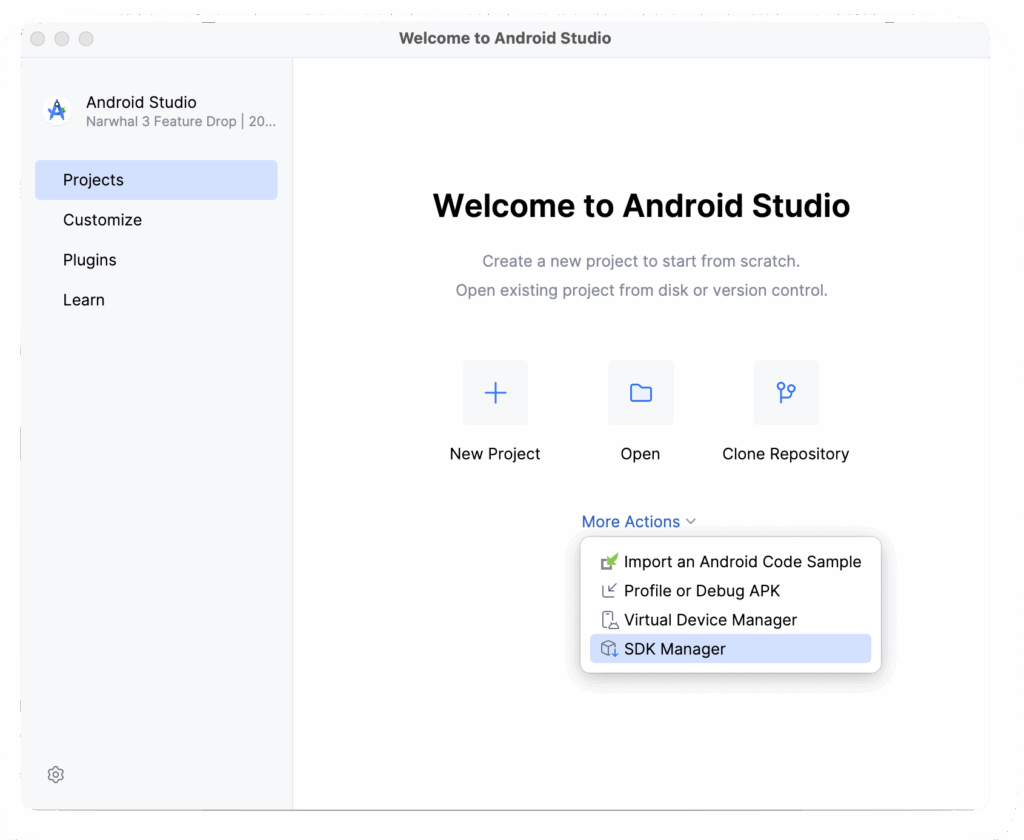Click the Clone Repository branch icon
1024x840 pixels.
click(786, 393)
